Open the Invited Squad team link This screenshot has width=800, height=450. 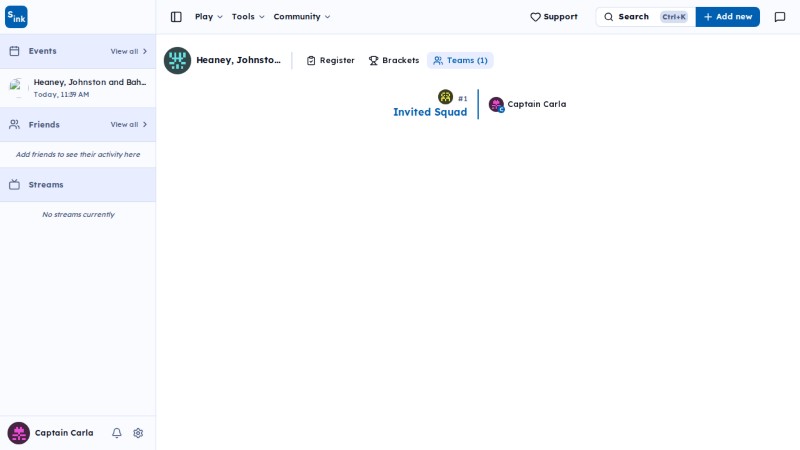pos(430,112)
